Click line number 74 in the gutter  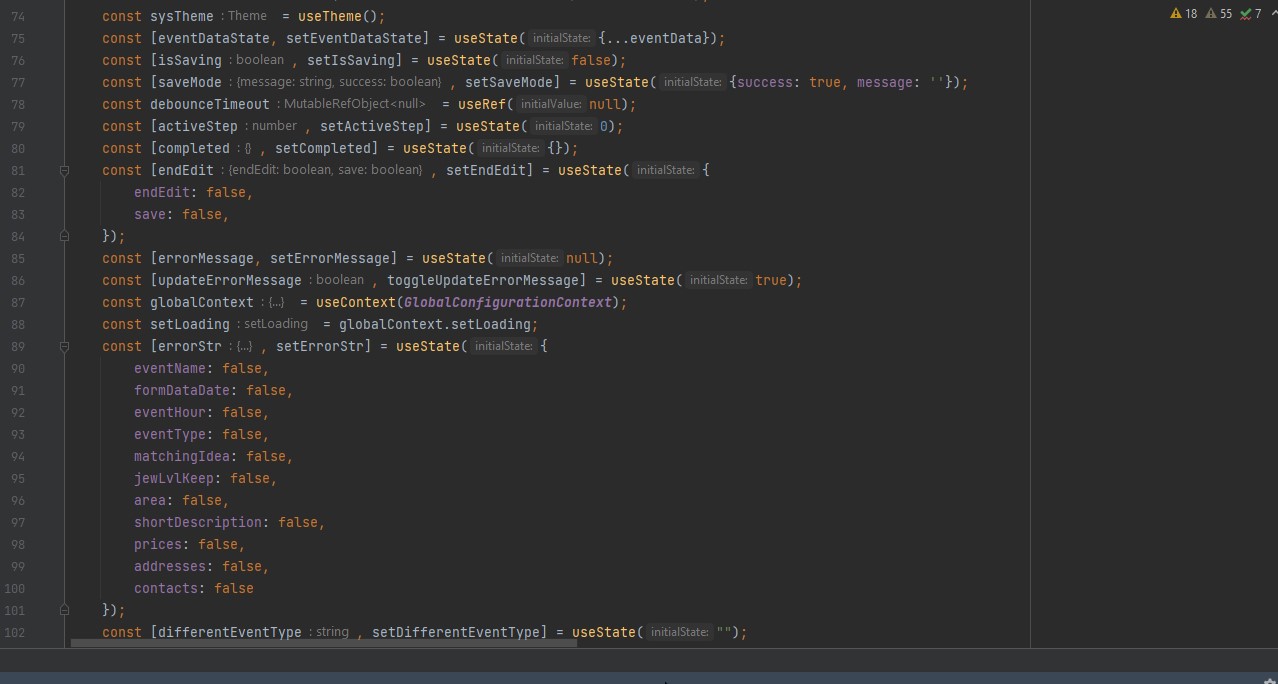[18, 16]
